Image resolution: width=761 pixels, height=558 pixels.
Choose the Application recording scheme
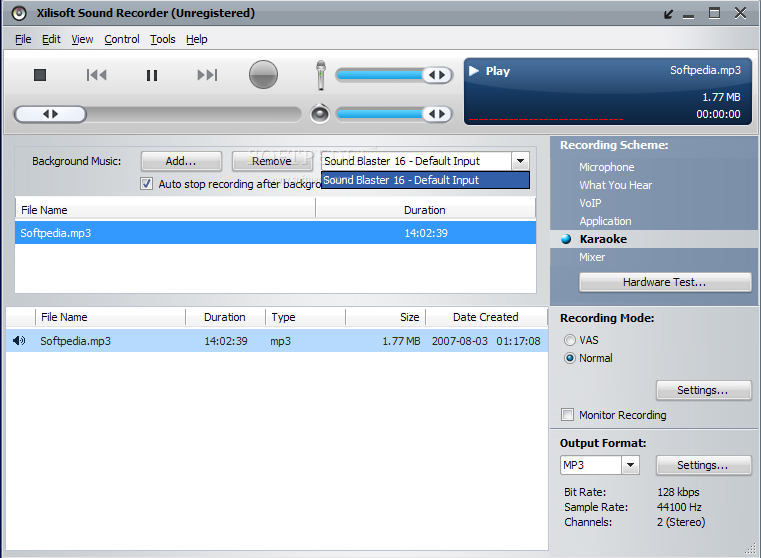click(x=605, y=221)
